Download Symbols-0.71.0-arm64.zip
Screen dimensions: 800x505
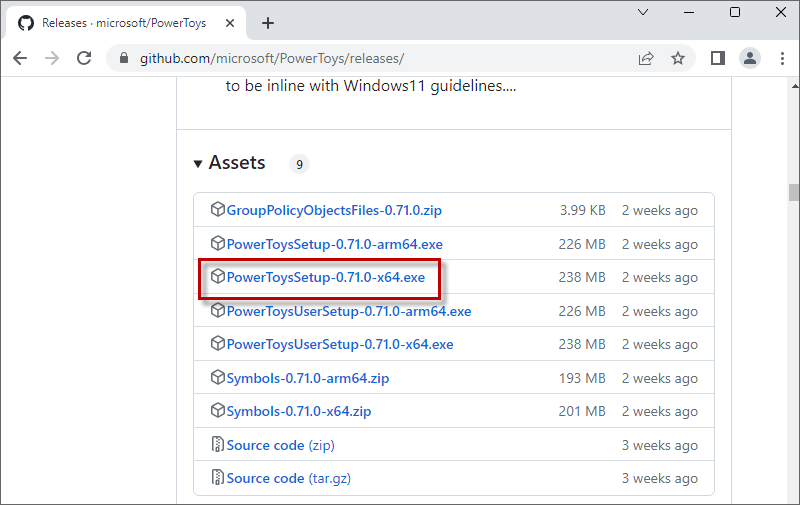(308, 378)
